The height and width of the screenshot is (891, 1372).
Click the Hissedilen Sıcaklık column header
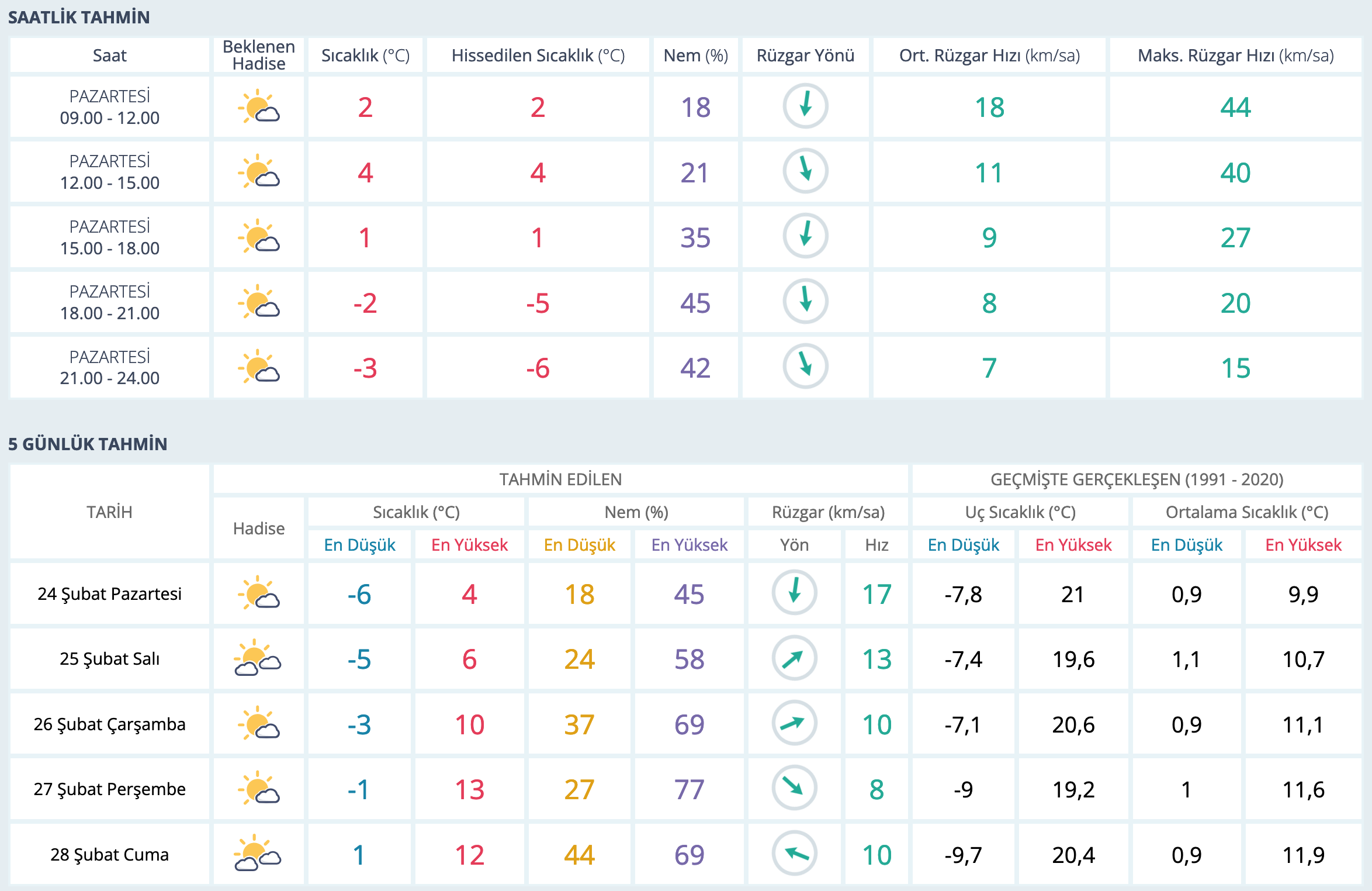(538, 56)
